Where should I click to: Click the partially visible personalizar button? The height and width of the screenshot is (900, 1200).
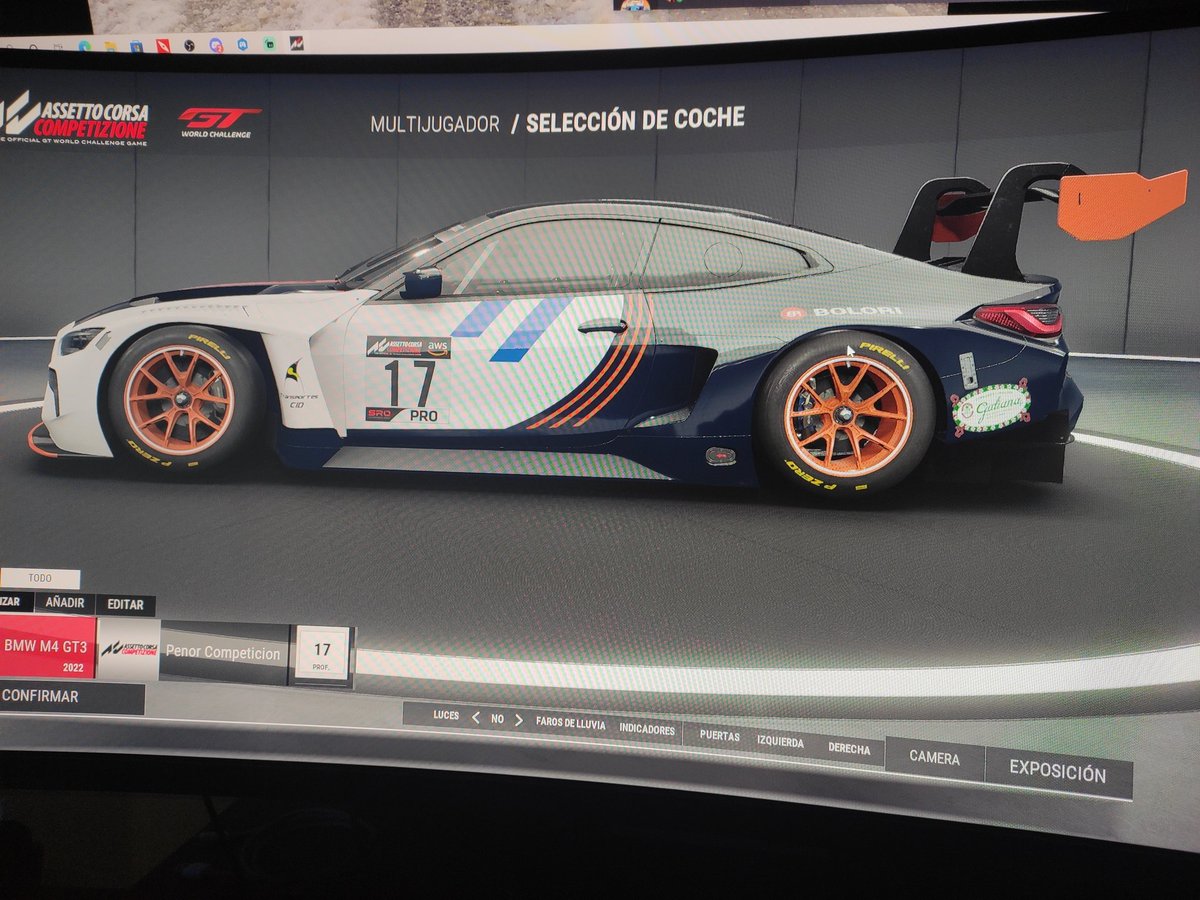[x=15, y=602]
